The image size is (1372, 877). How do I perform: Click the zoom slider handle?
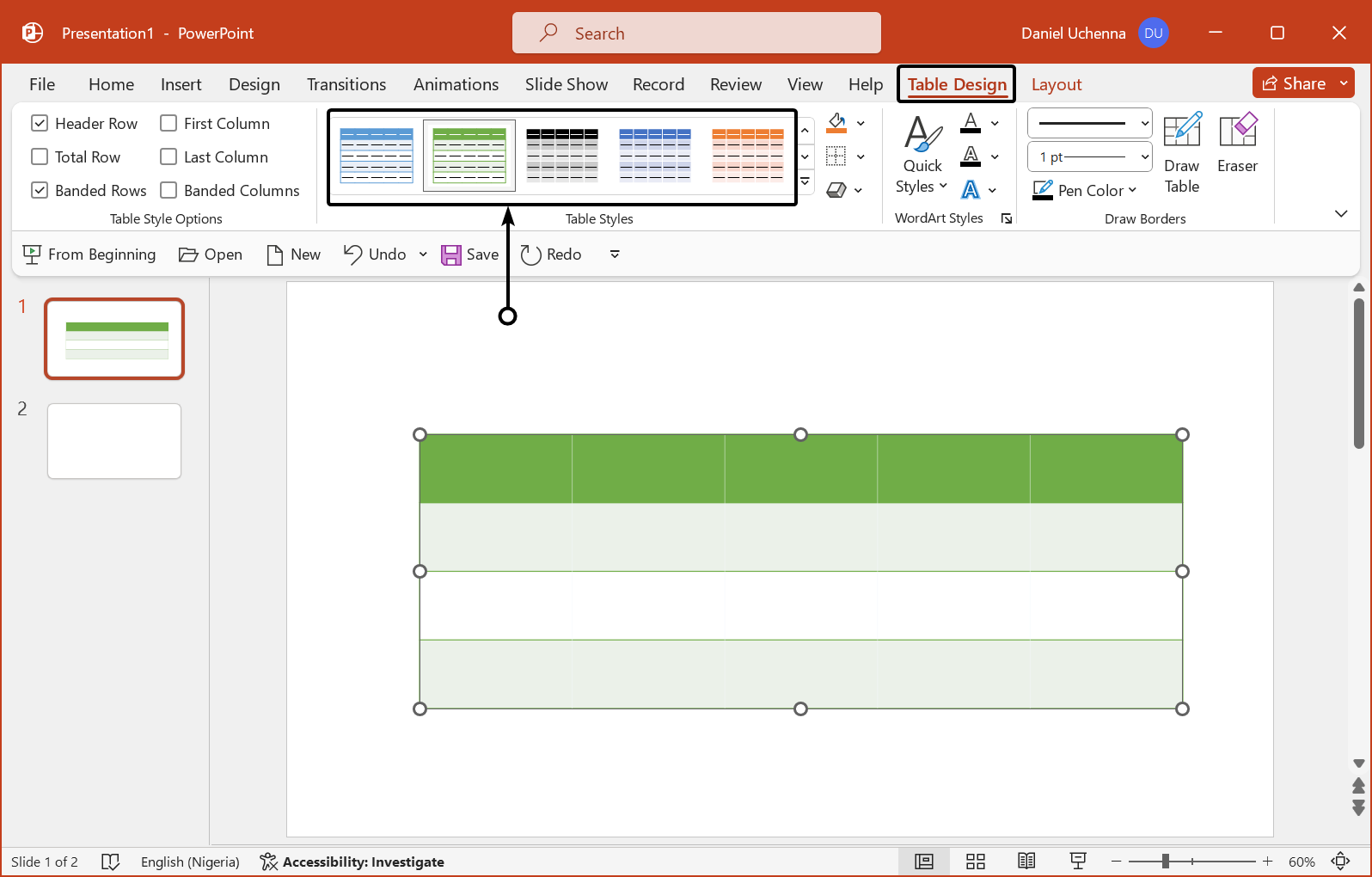click(1165, 862)
